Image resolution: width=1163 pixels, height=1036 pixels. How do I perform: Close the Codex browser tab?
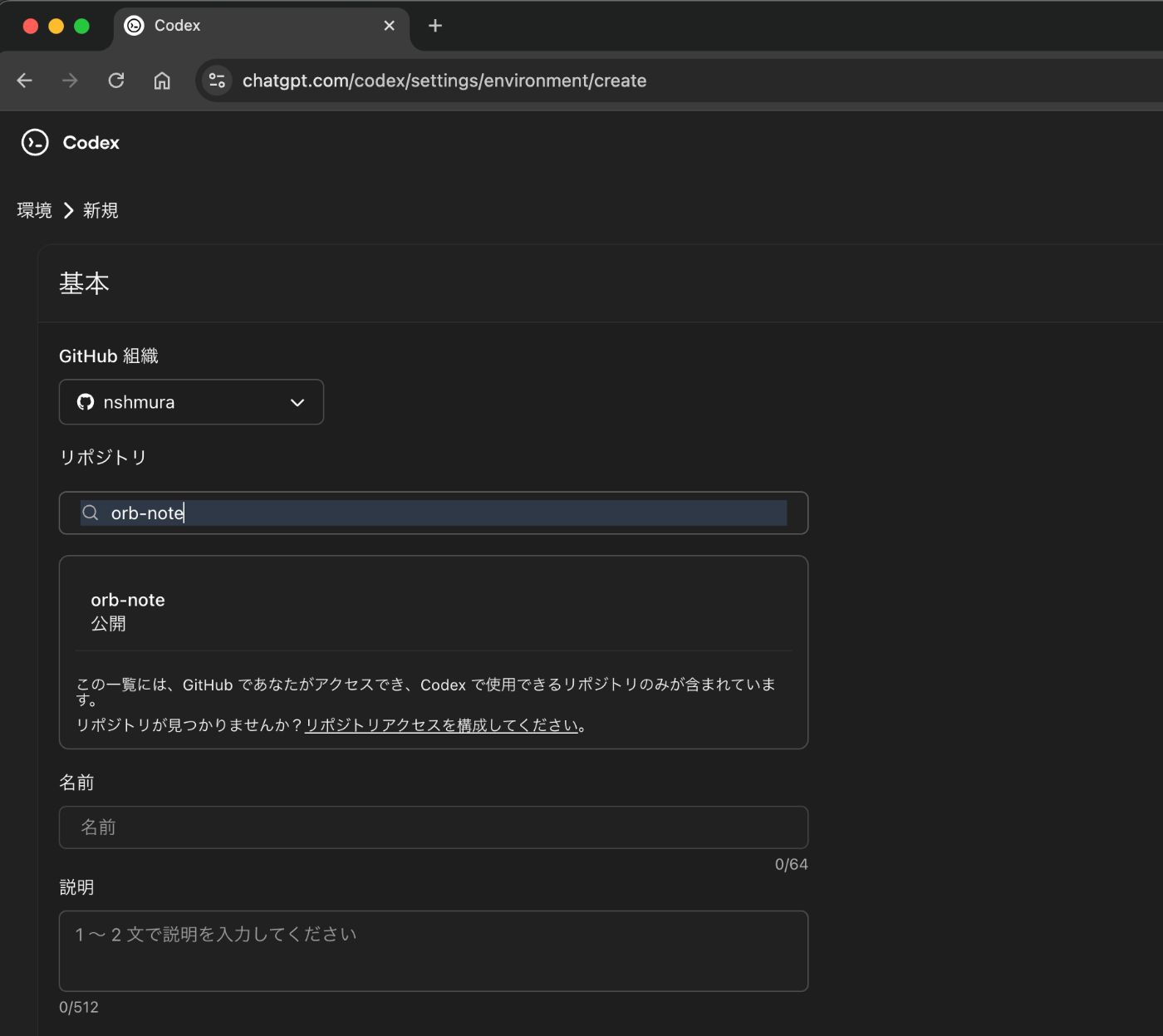click(389, 26)
